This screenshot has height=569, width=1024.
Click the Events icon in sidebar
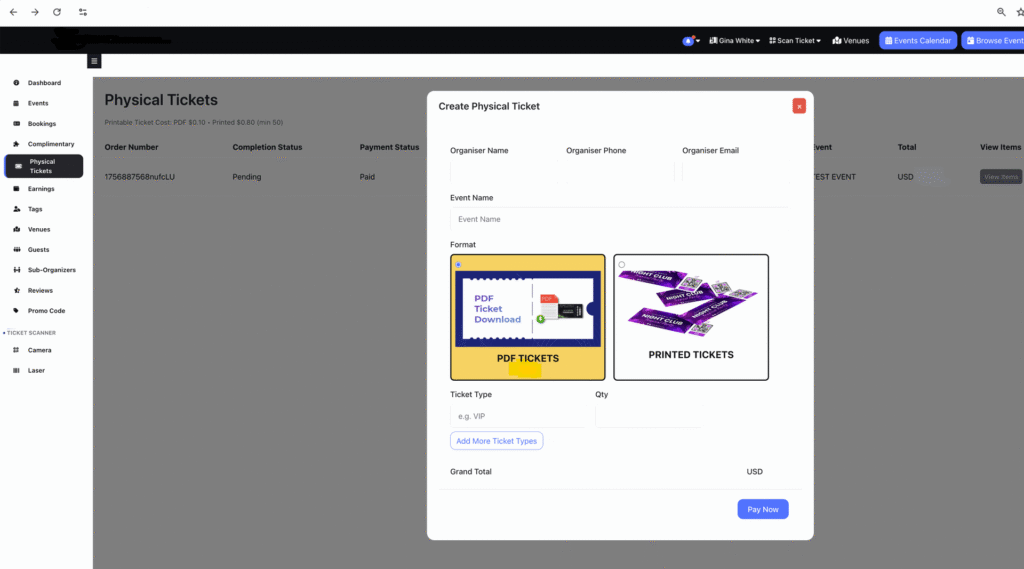16,103
